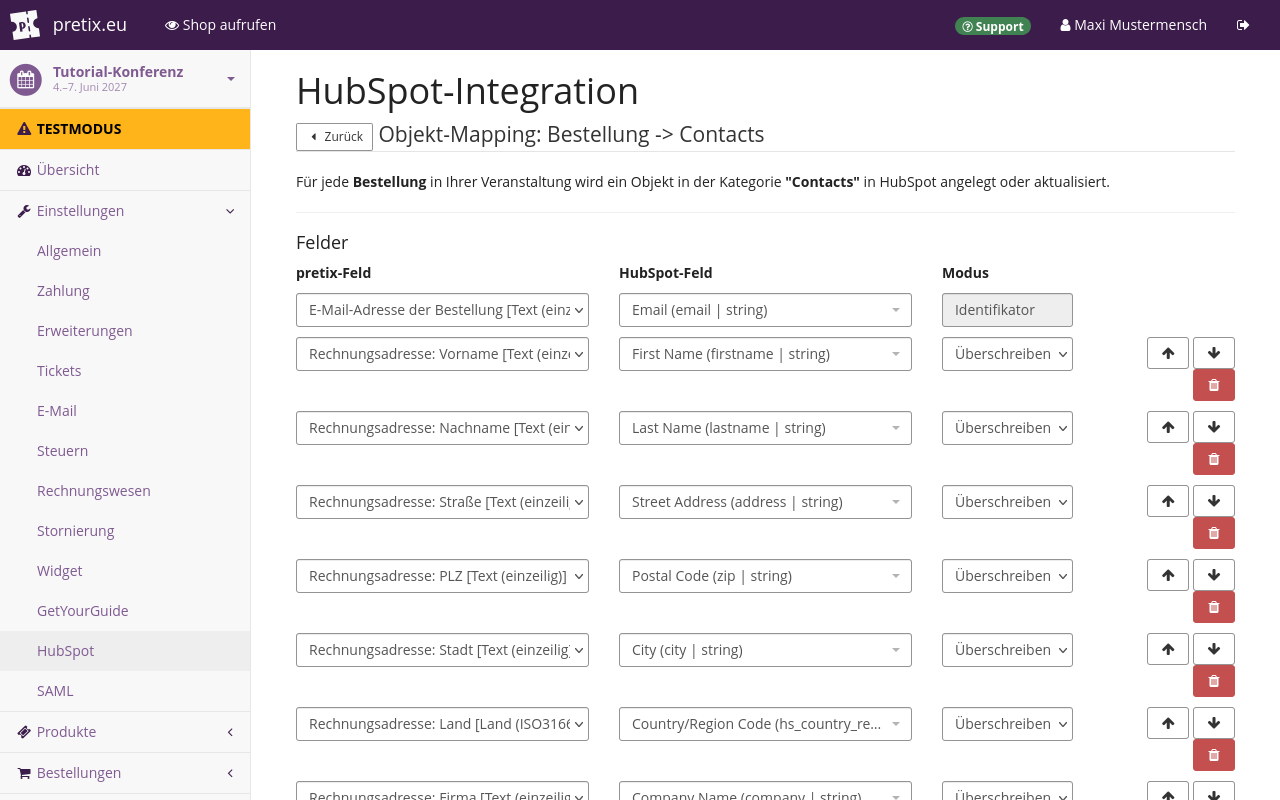Open HubSpot field dropdown for First Name
The image size is (1280, 800).
point(765,354)
